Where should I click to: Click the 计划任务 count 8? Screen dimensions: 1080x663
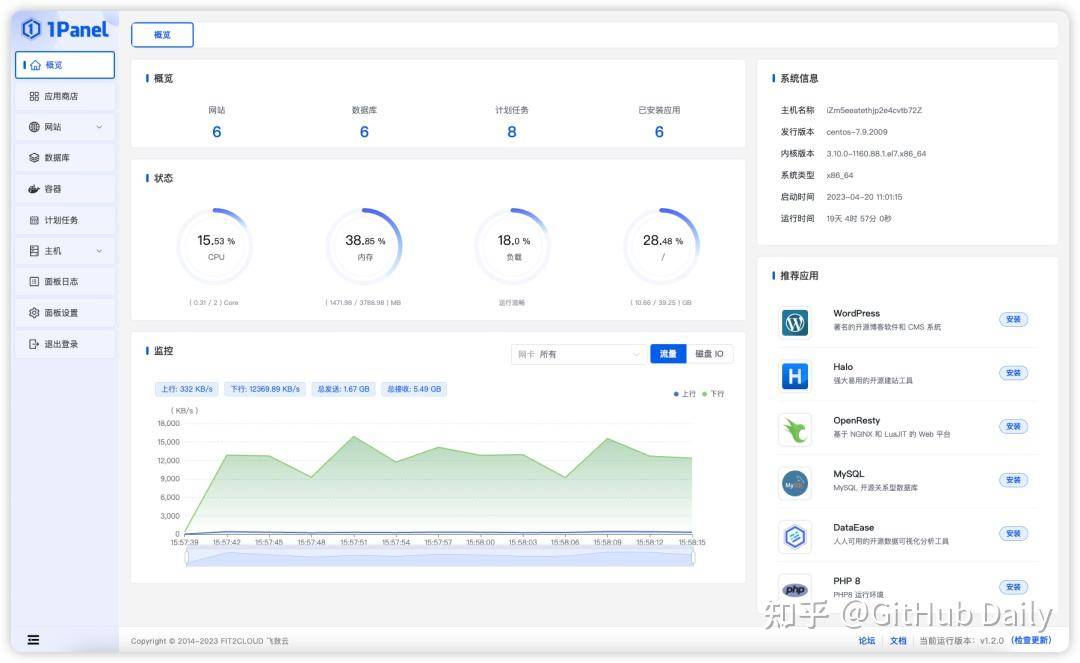tap(512, 131)
